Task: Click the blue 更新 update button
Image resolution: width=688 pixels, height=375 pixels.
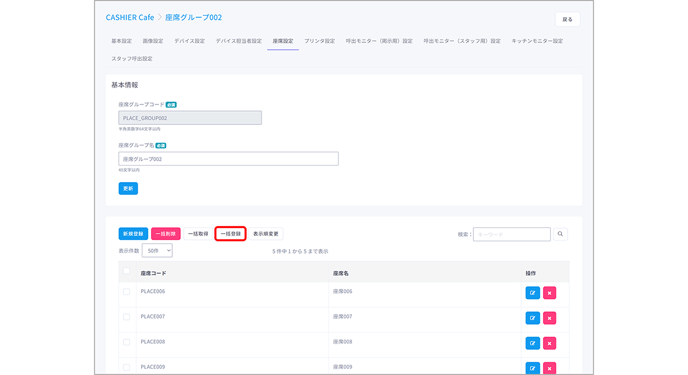Action: click(x=128, y=189)
